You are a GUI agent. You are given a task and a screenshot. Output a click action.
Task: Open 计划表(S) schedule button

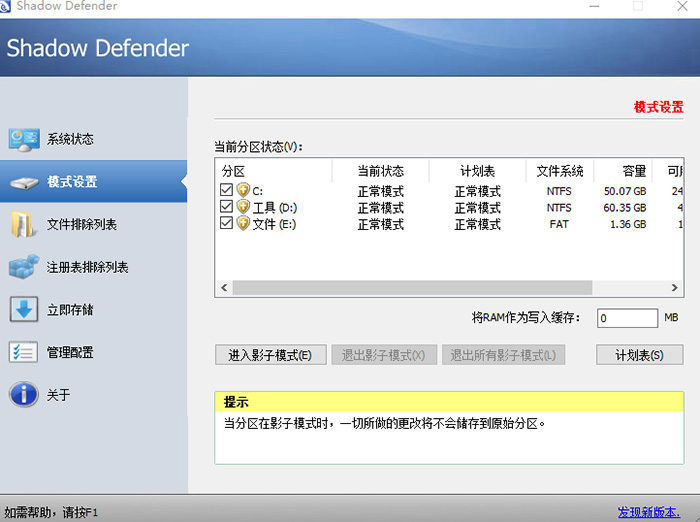click(x=639, y=355)
